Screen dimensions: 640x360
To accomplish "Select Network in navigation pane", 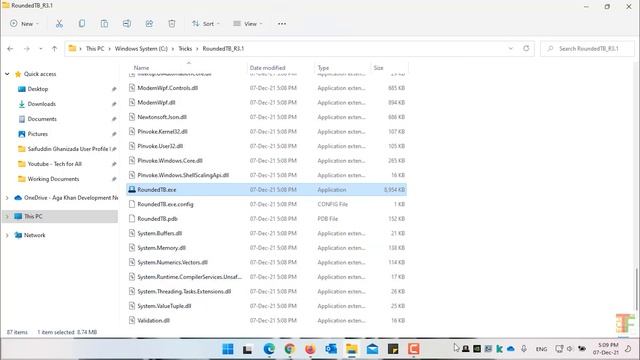I will (x=34, y=235).
